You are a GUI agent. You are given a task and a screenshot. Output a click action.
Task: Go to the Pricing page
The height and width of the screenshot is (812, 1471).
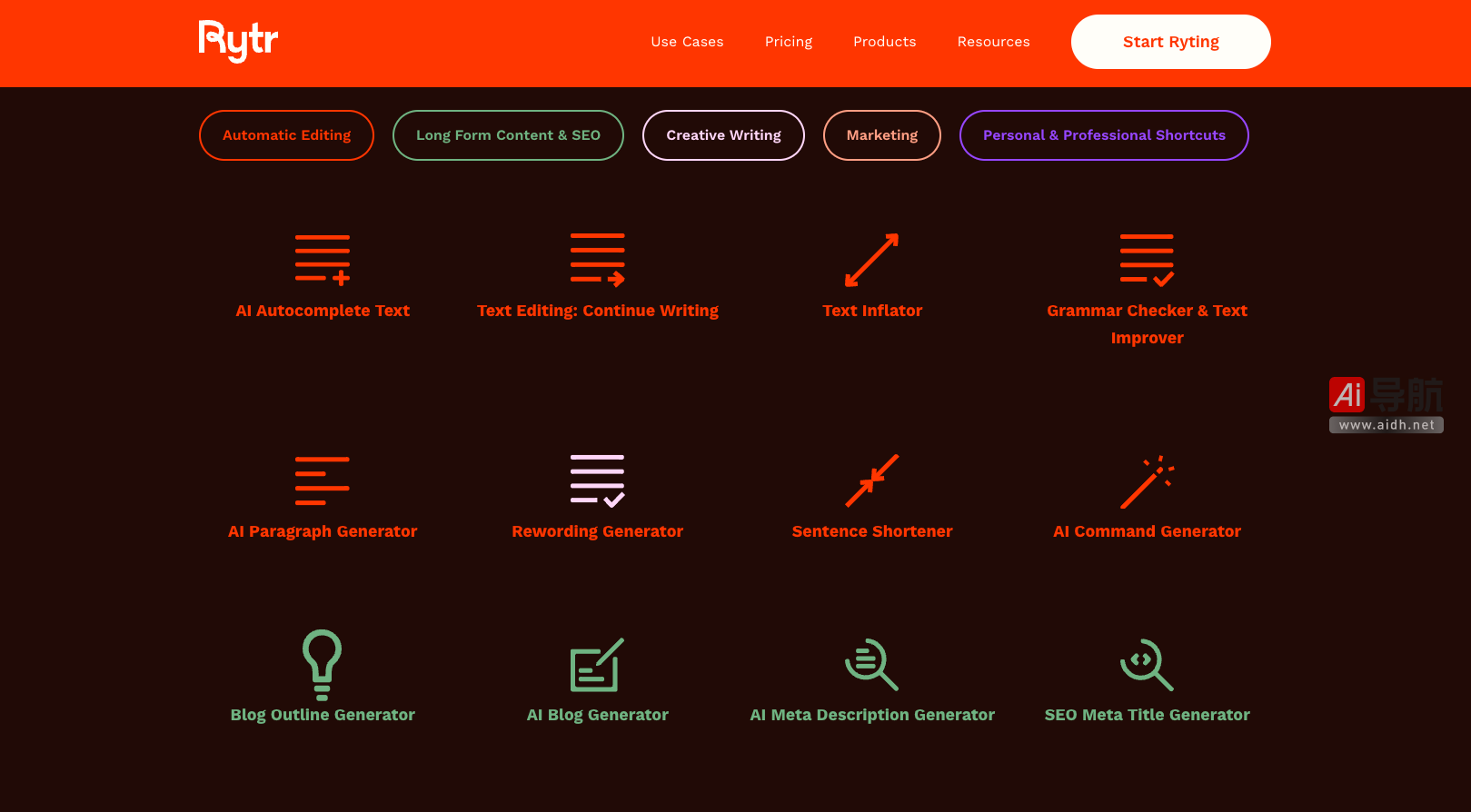tap(789, 42)
